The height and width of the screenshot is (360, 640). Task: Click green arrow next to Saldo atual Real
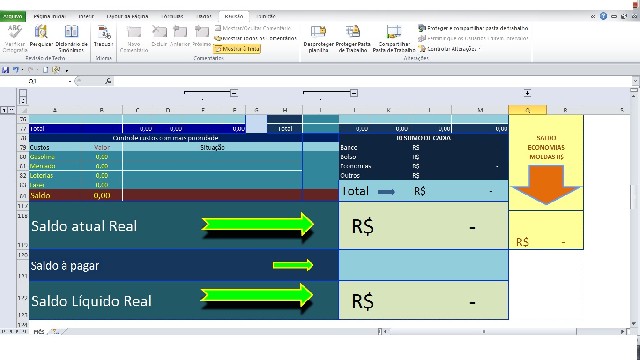258,224
